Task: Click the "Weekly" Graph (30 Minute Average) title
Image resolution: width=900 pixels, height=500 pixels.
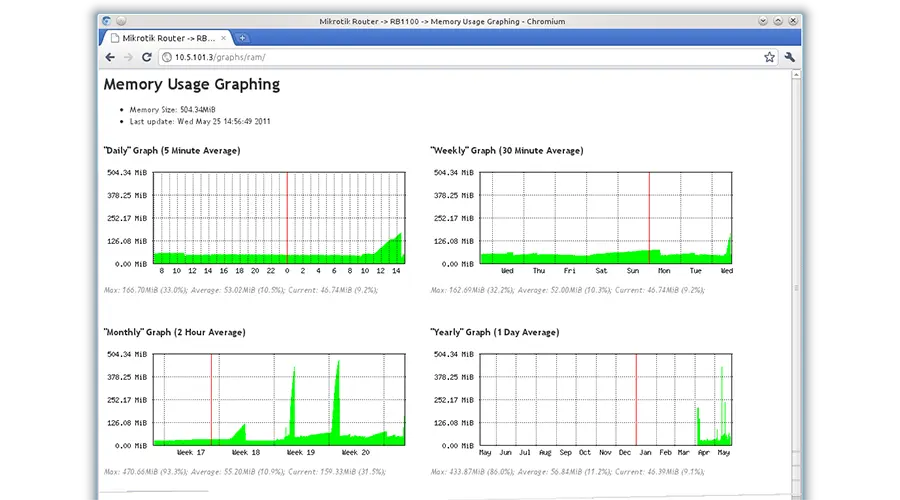Action: (507, 150)
